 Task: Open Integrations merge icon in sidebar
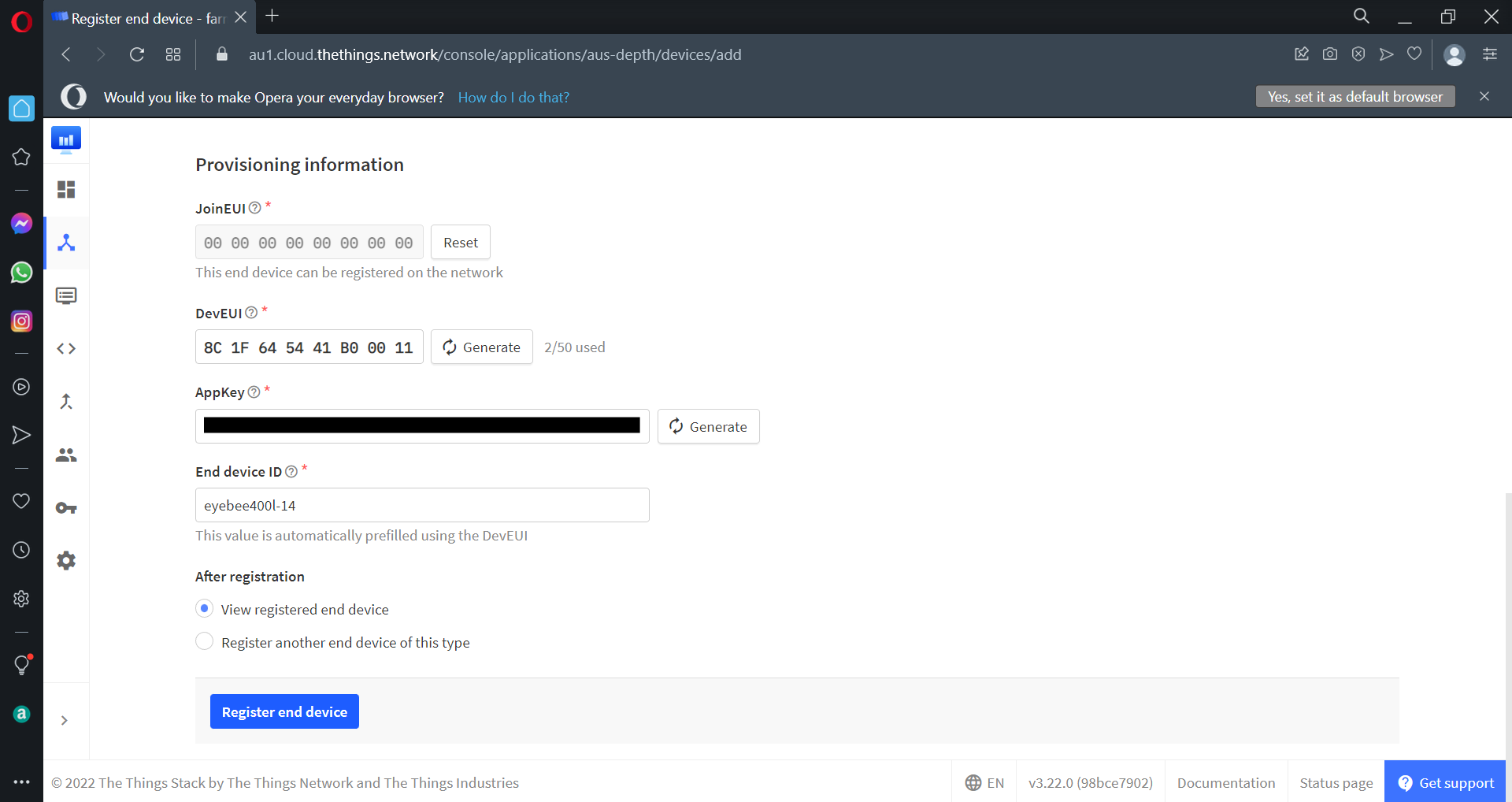[66, 402]
